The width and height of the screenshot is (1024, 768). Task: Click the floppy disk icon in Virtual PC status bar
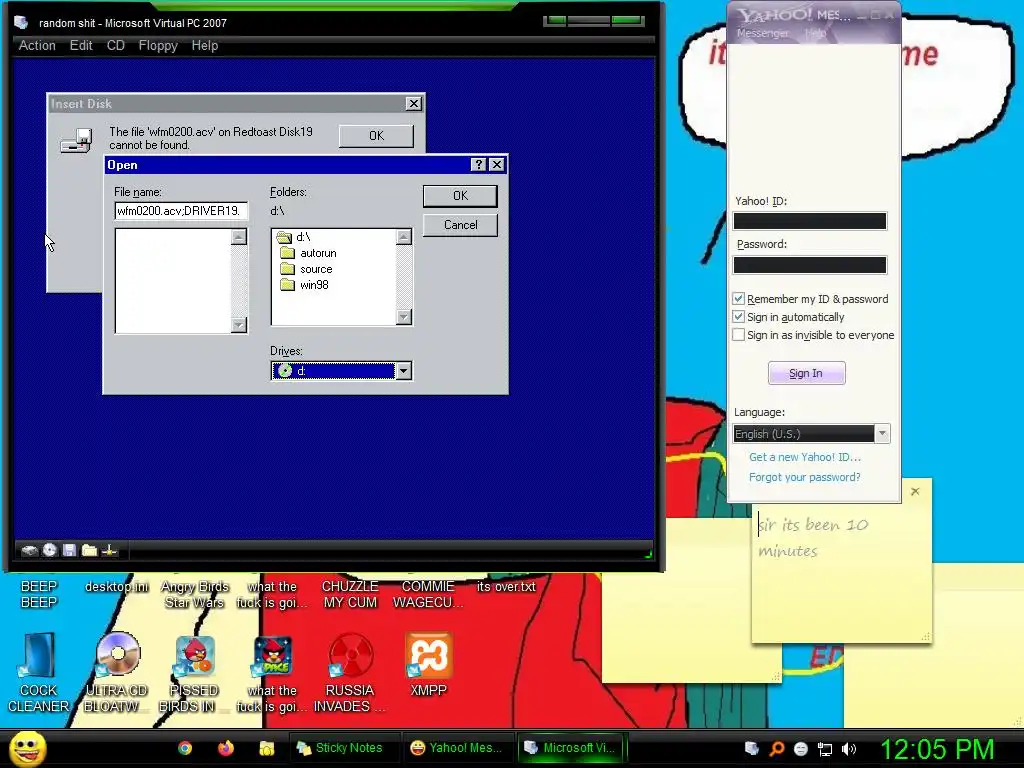tap(69, 550)
